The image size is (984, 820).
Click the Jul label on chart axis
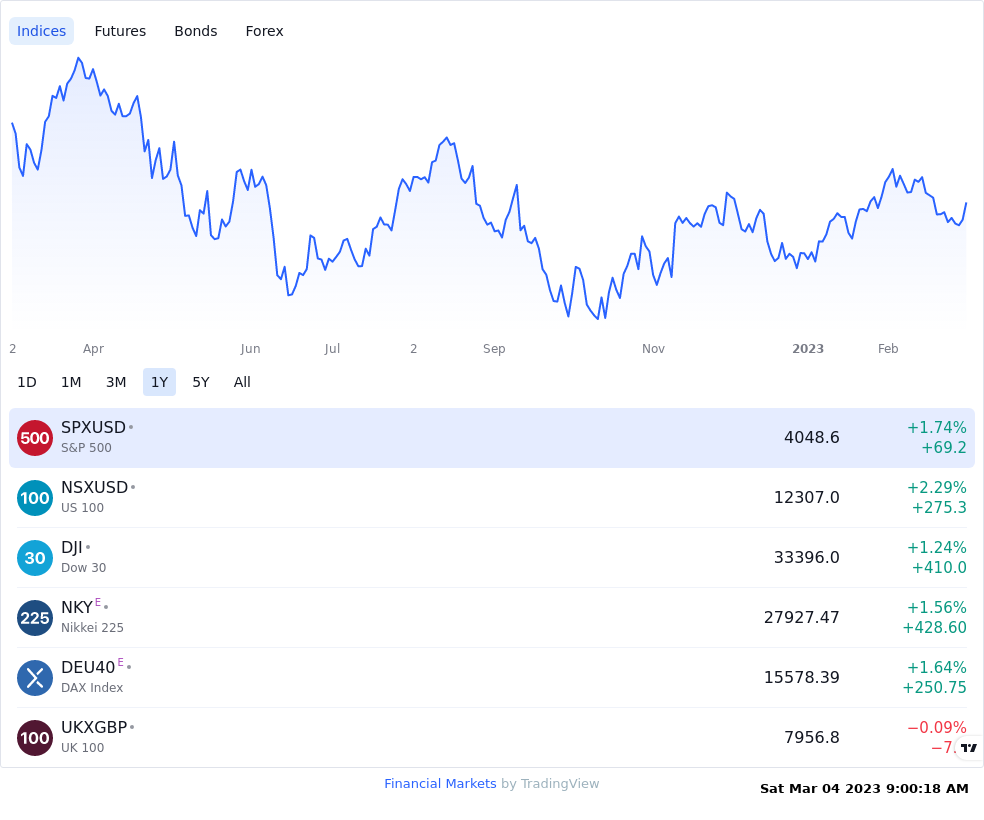pos(332,349)
